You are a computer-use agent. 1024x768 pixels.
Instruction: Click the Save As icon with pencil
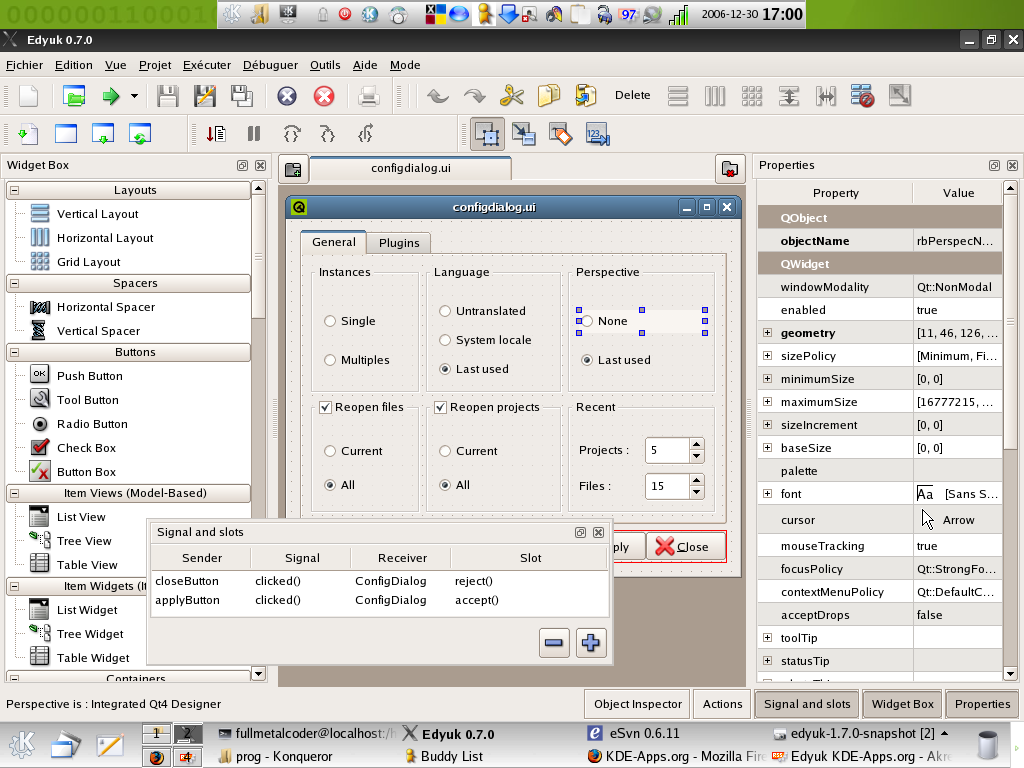205,96
